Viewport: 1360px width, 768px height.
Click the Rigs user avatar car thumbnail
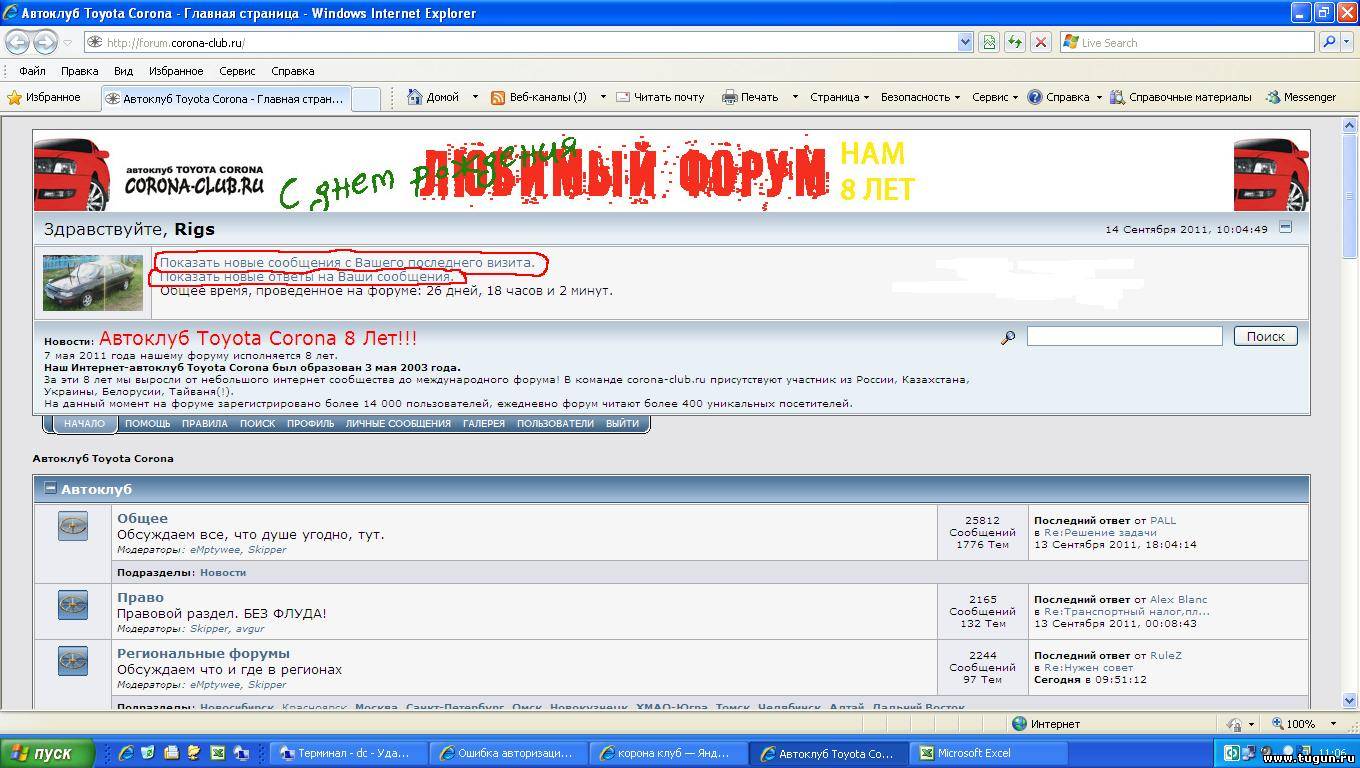tap(93, 282)
